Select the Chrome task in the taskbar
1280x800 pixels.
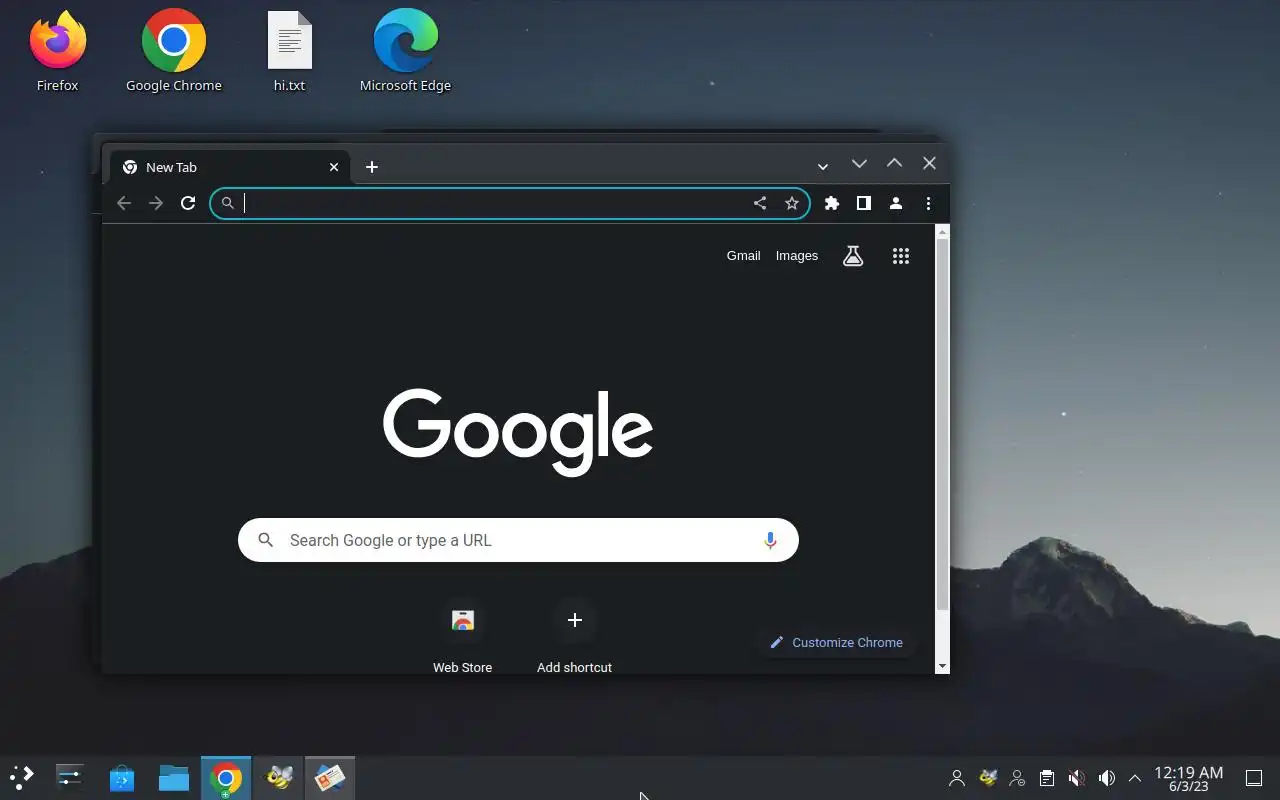click(226, 777)
